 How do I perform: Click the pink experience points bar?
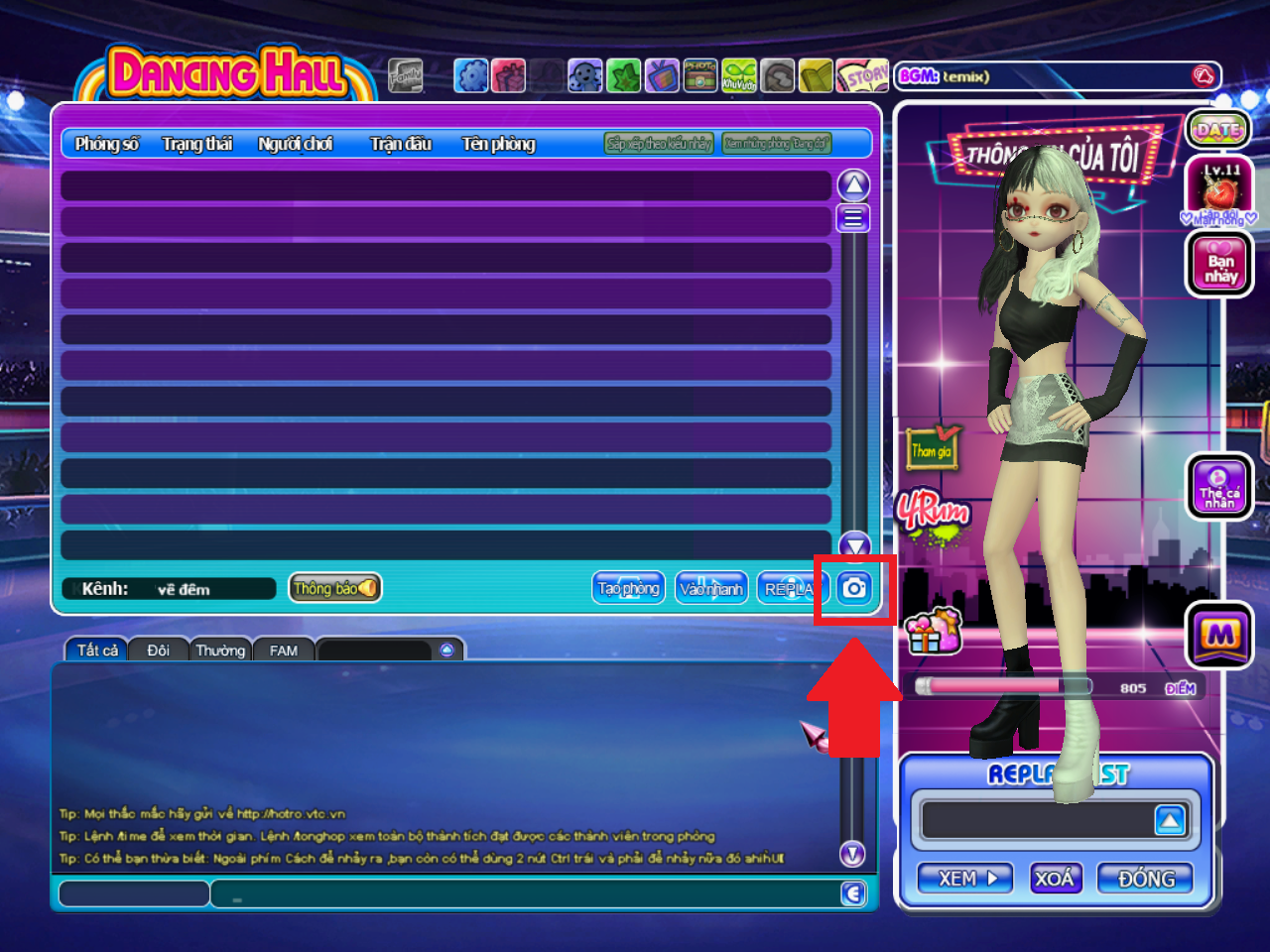pos(1002,686)
